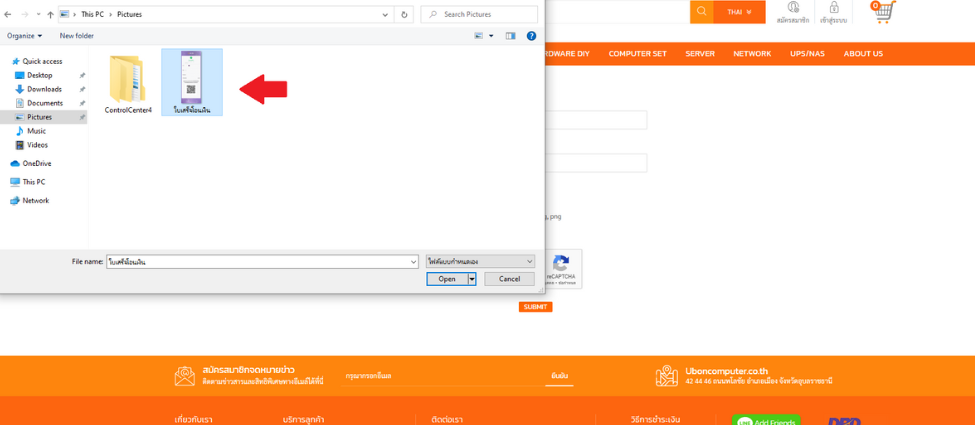Click the shopping cart icon
The height and width of the screenshot is (425, 975).
883,12
